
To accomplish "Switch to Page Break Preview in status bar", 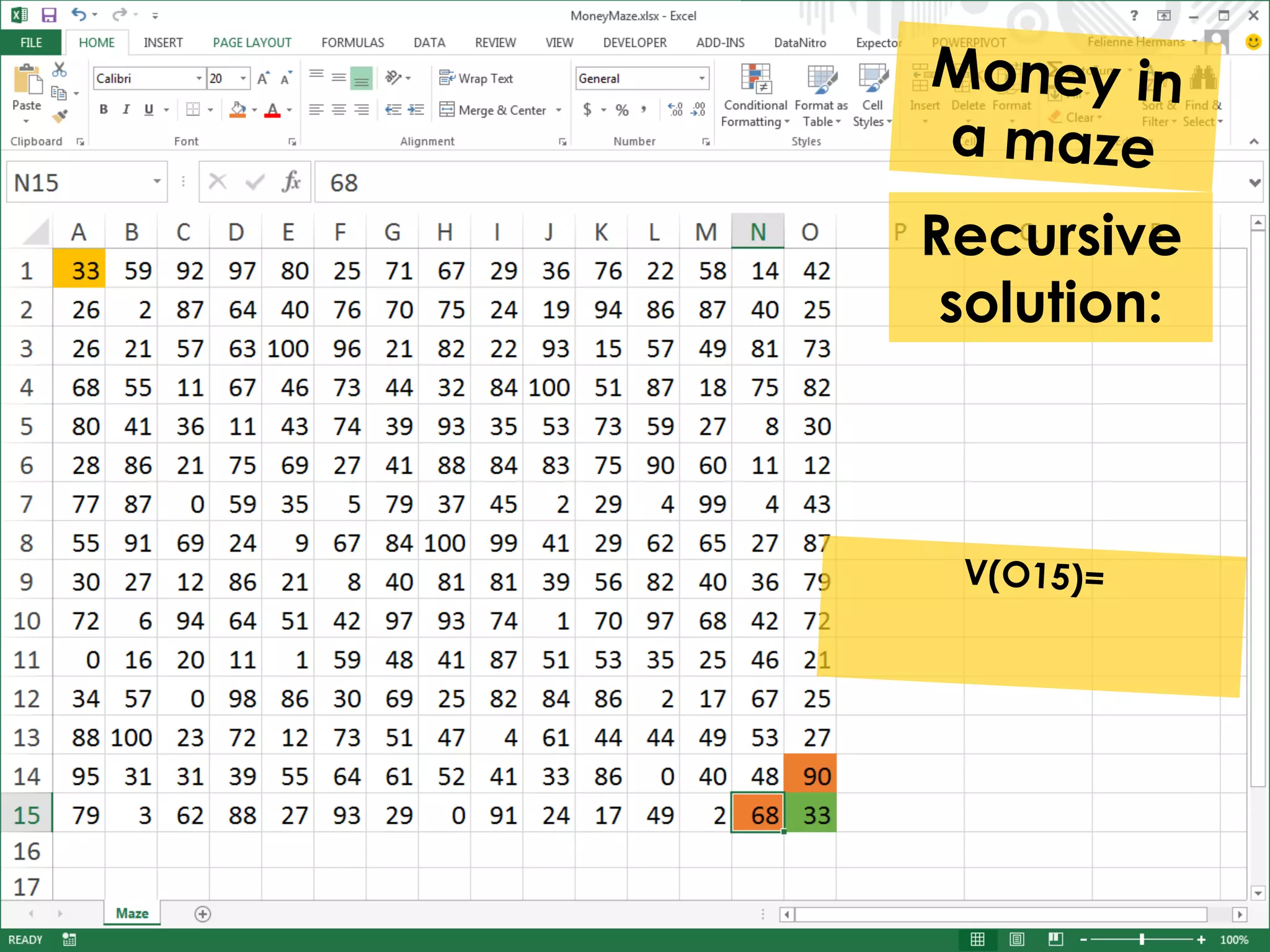I will (x=1055, y=940).
